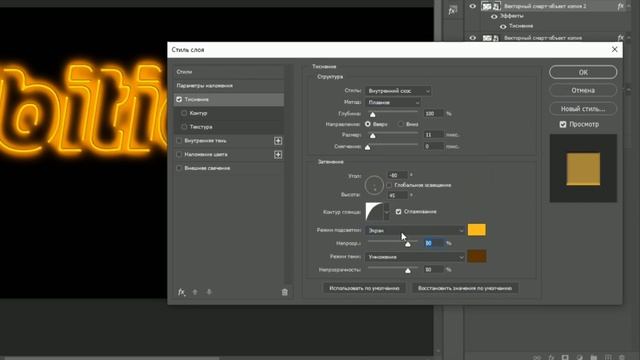Screen dimensions: 640x360
Task: Click the Смягчение slider handle
Action: 367,147
